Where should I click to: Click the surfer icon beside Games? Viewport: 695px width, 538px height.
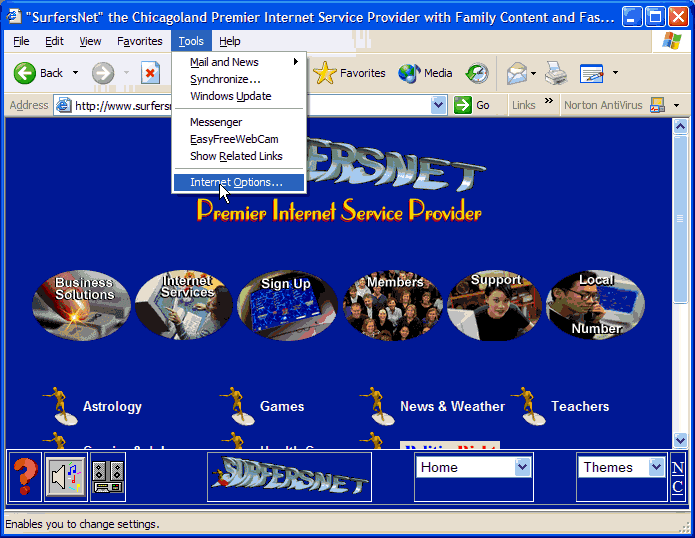click(x=237, y=406)
